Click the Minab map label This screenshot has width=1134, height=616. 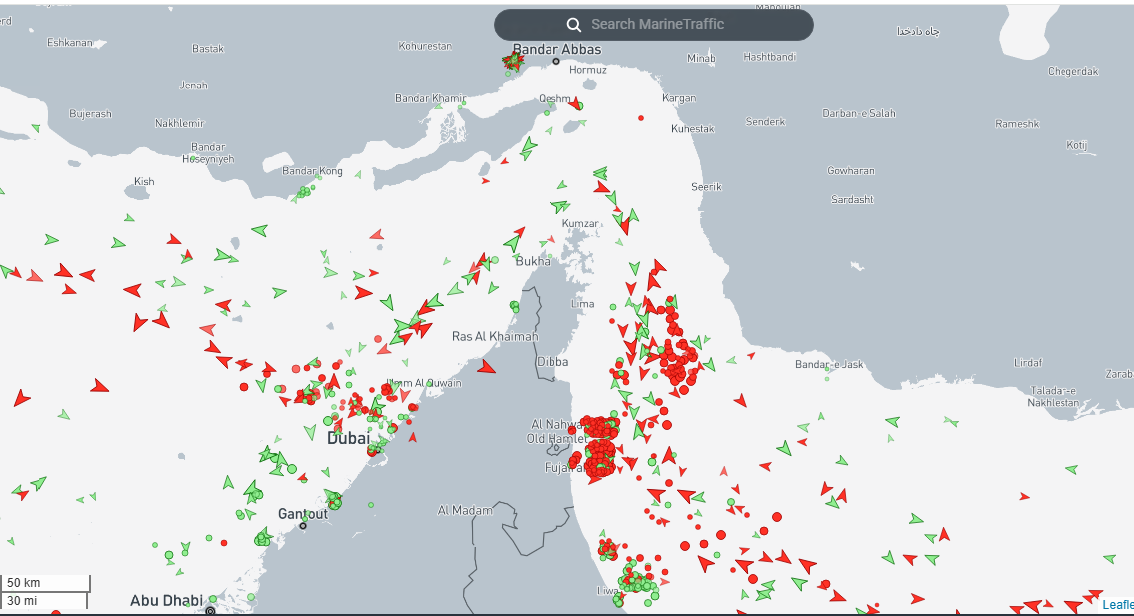coord(701,59)
